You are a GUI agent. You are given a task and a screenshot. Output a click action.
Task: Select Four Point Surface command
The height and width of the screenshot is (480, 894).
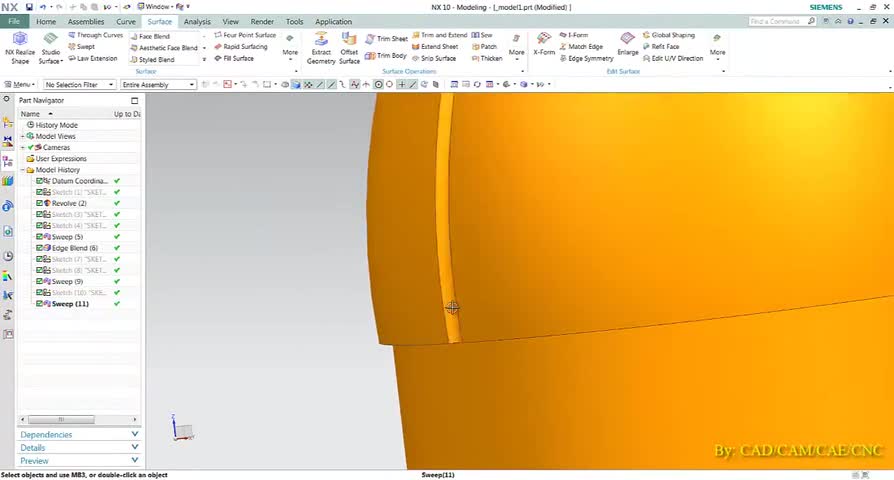click(245, 35)
